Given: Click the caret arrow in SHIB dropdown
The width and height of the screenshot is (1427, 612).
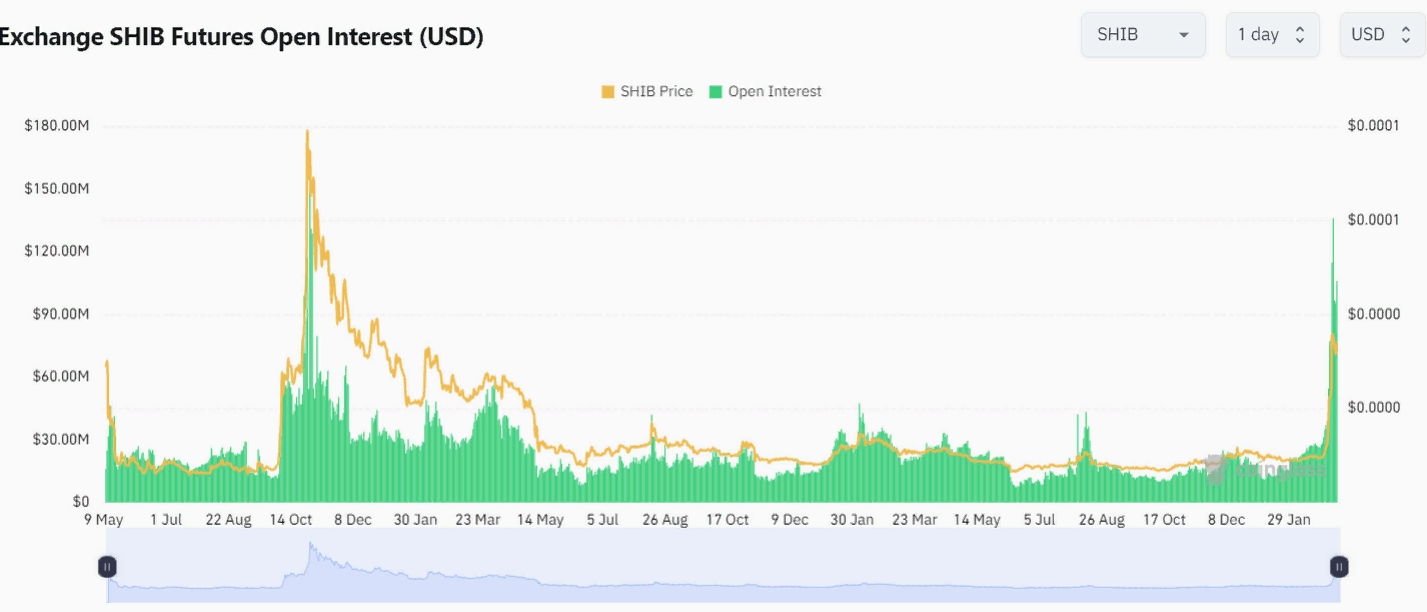Looking at the screenshot, I should [x=1184, y=35].
